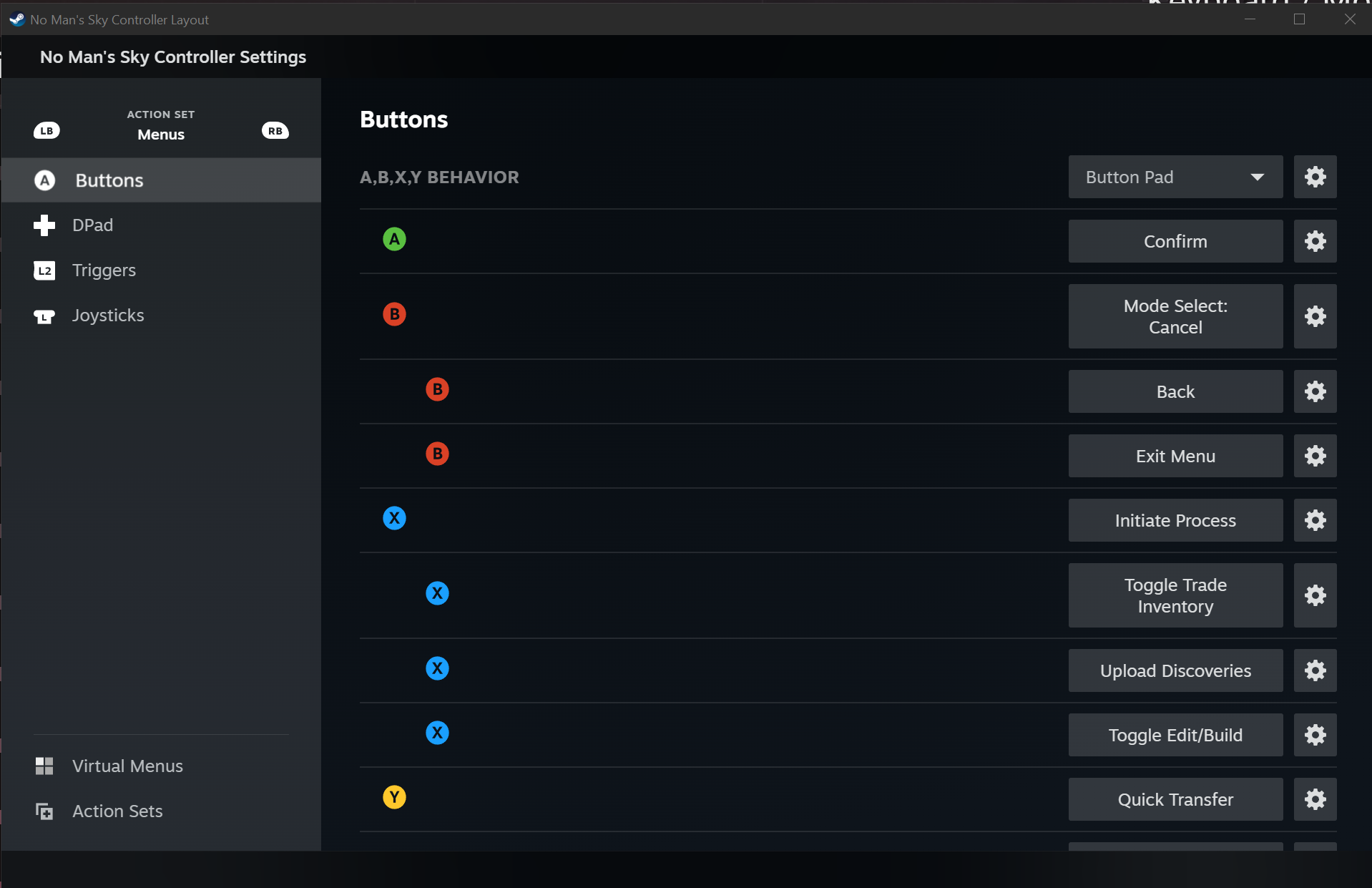This screenshot has height=888, width=1372.
Task: Click the yellow Y button icon
Action: click(394, 797)
